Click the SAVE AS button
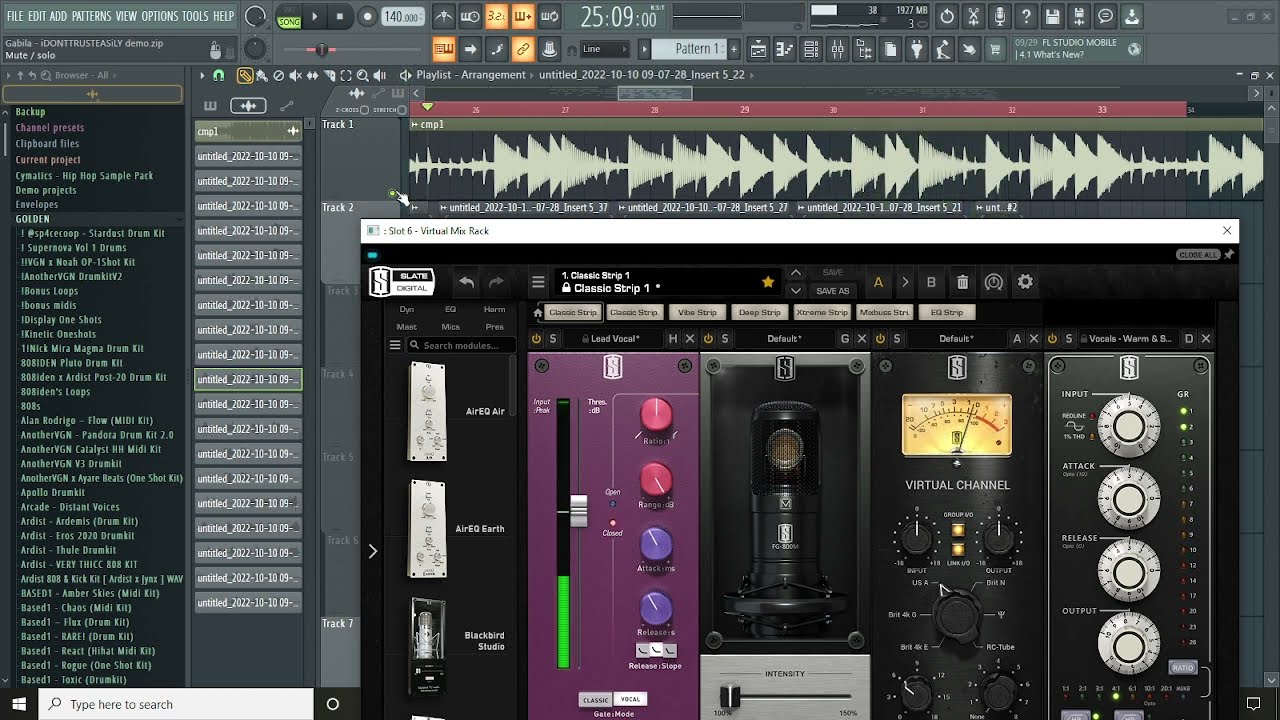 833,291
